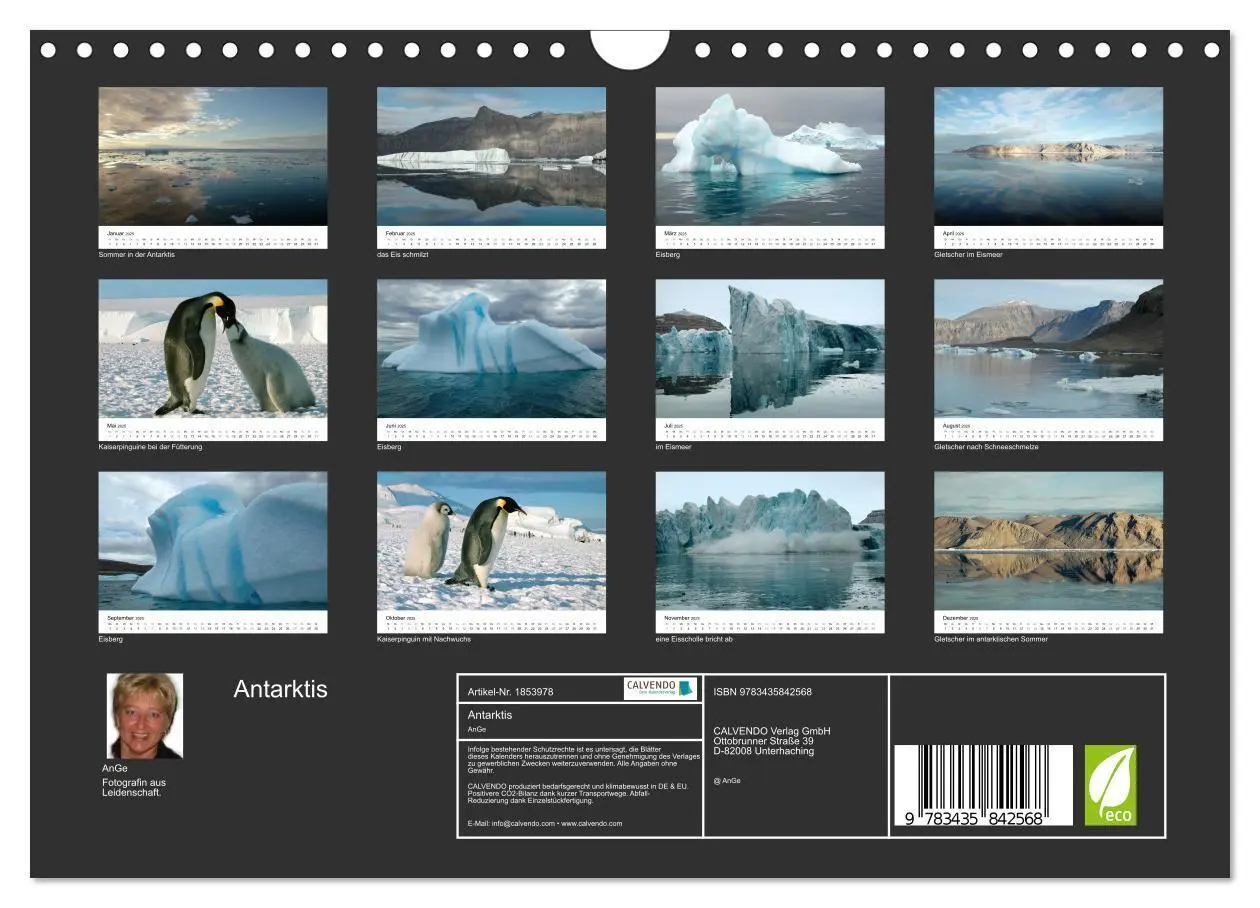Viewport: 1260px width, 908px height.
Task: Click the 'das Eis schmilzt' caption
Action: coord(403,255)
